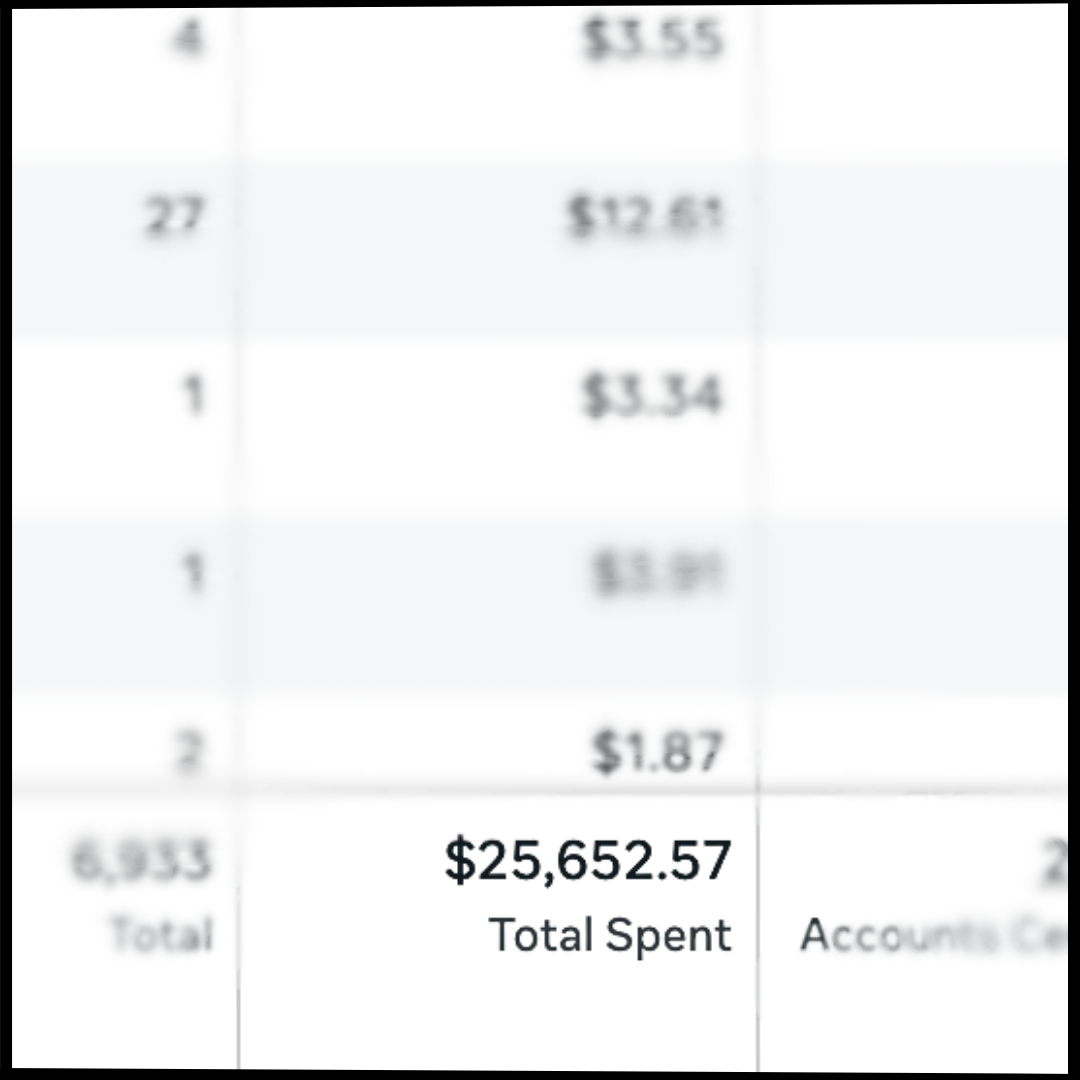
Task: Select count 2 beside the $1.87 amount
Action: click(188, 752)
